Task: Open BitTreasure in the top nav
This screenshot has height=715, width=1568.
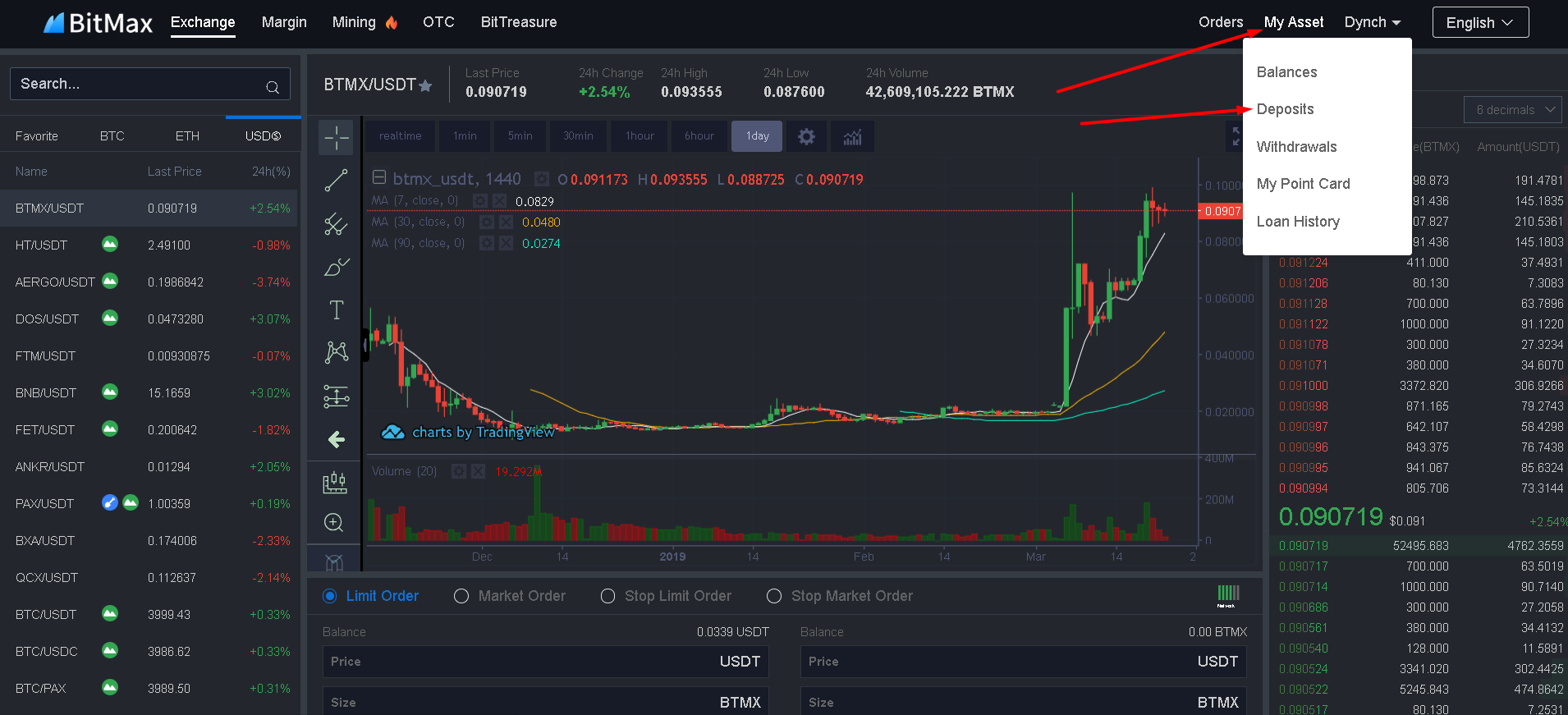Action: tap(519, 22)
